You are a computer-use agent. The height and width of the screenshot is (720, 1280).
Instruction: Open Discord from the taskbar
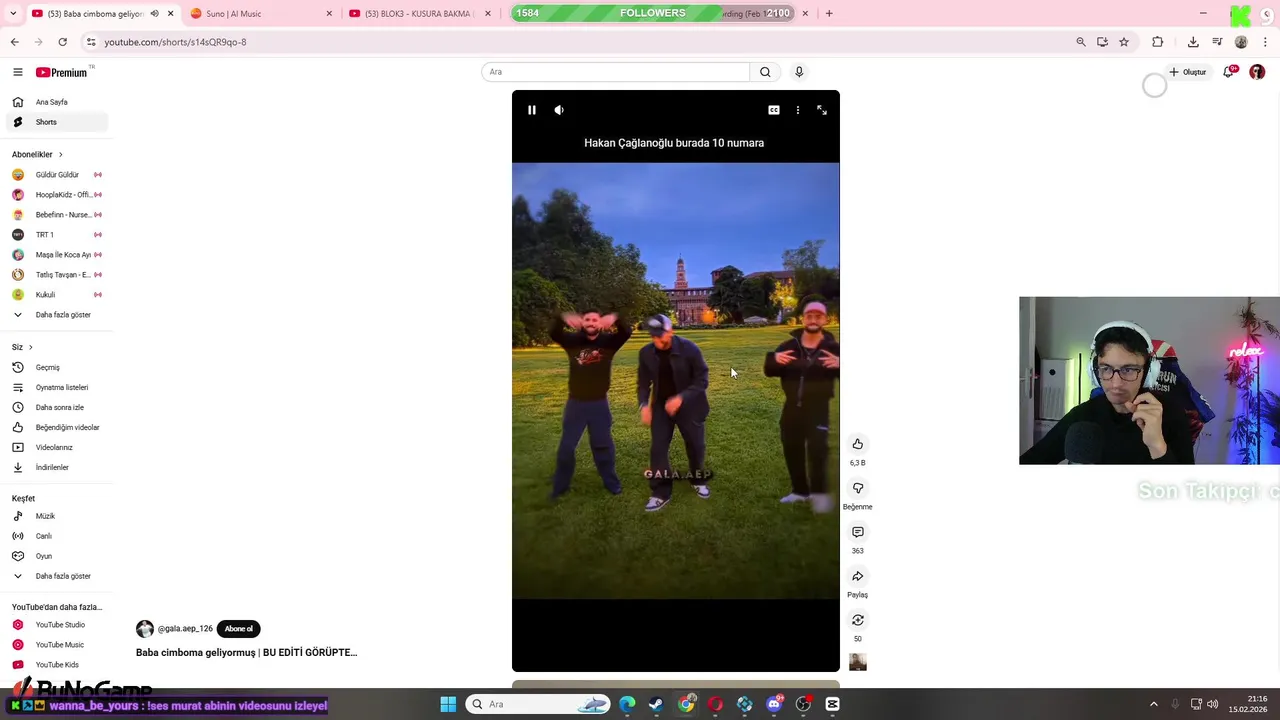point(774,704)
